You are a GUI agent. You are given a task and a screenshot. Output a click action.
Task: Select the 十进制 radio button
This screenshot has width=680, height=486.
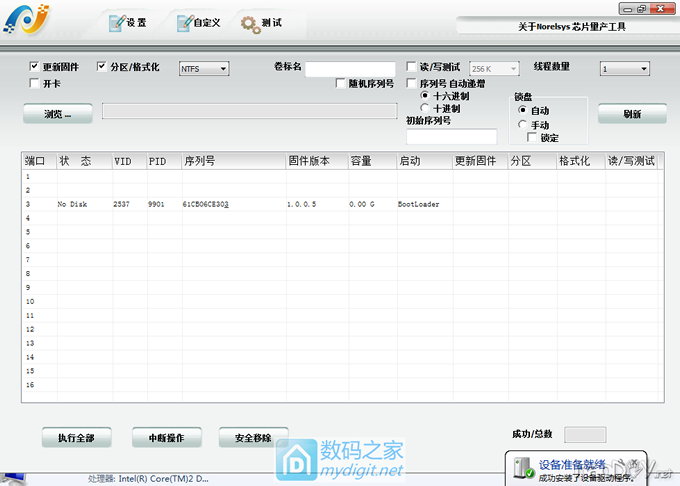click(425, 107)
